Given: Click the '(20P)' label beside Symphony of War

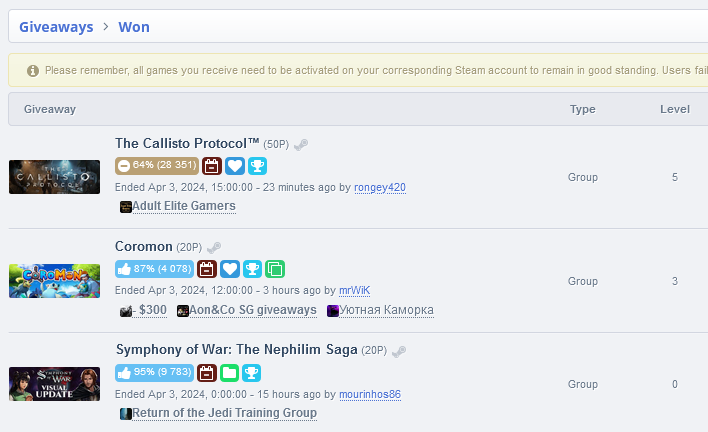Looking at the screenshot, I should tap(374, 351).
